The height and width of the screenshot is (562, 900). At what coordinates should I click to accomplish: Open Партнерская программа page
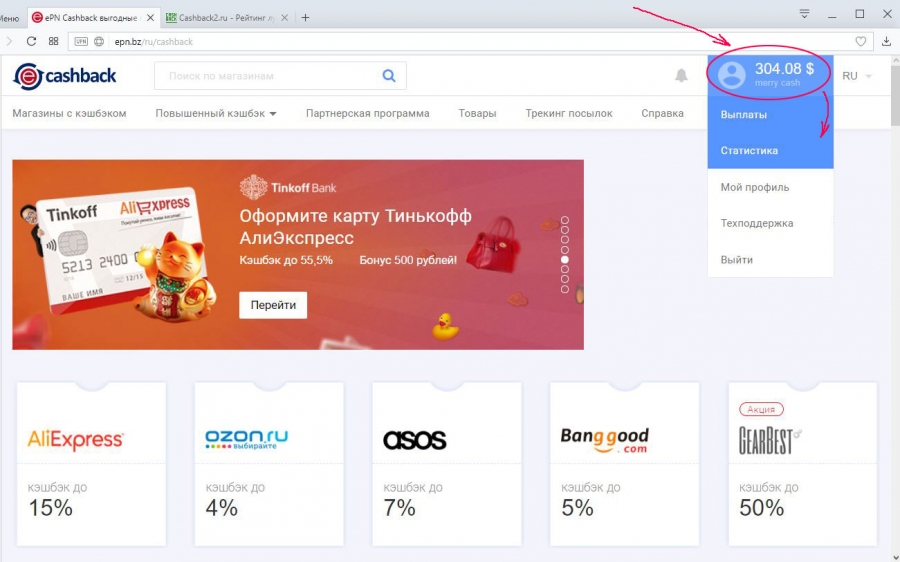pos(367,113)
